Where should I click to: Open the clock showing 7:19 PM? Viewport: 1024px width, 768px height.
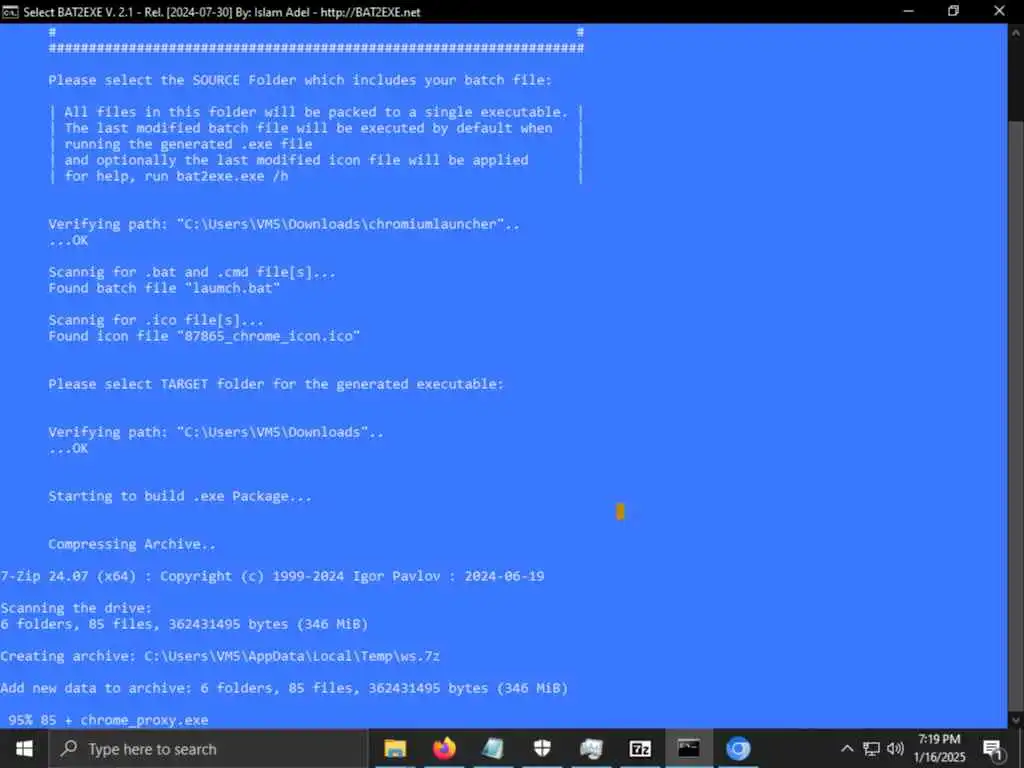[x=939, y=748]
